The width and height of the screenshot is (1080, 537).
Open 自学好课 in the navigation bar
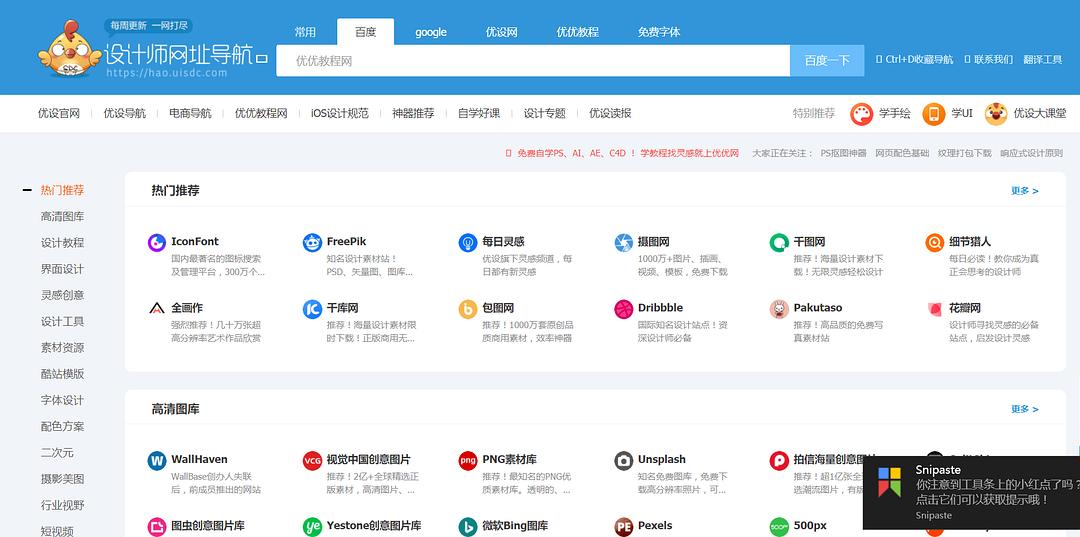(479, 114)
